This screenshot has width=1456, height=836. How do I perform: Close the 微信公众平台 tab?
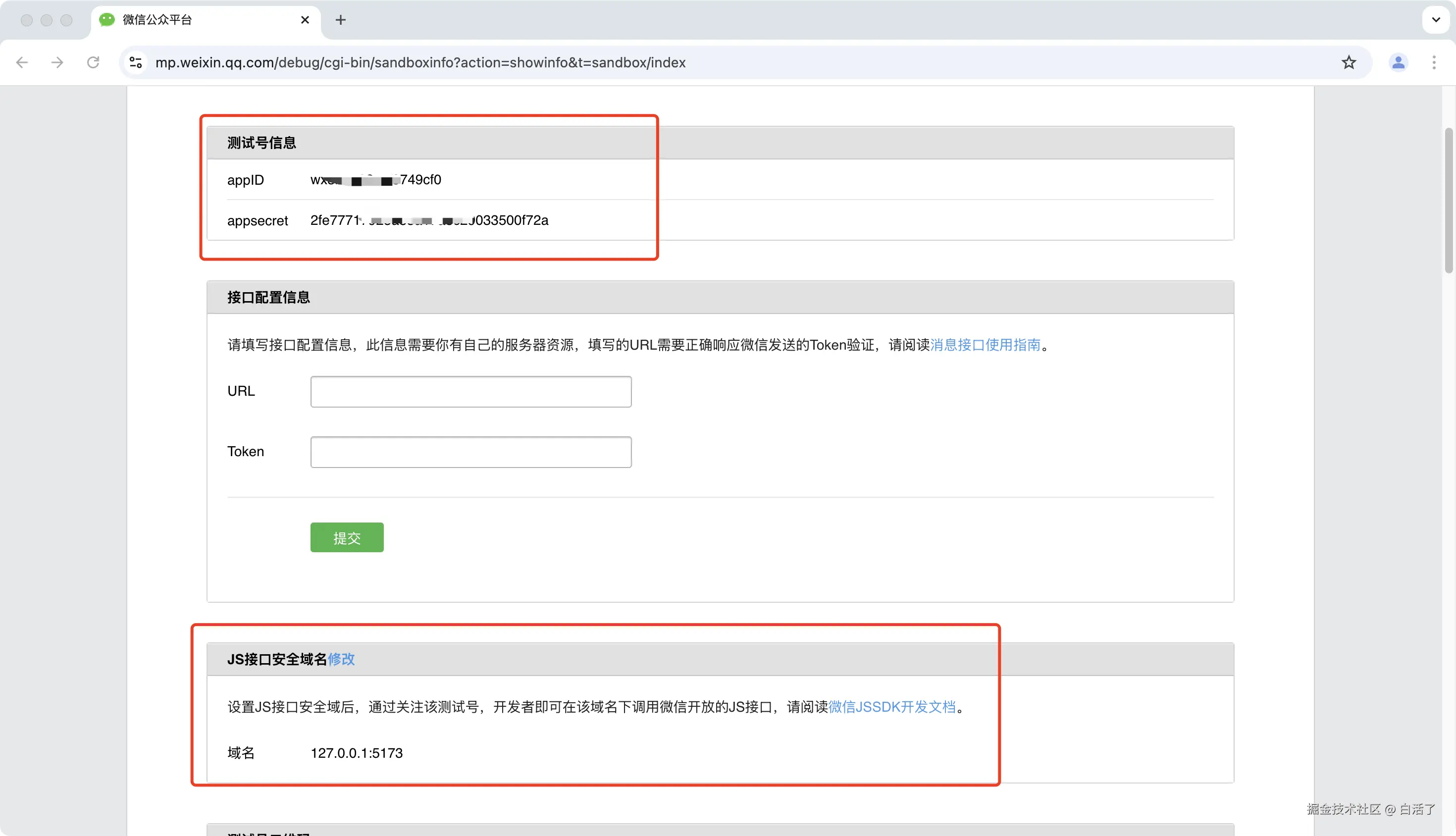coord(305,20)
